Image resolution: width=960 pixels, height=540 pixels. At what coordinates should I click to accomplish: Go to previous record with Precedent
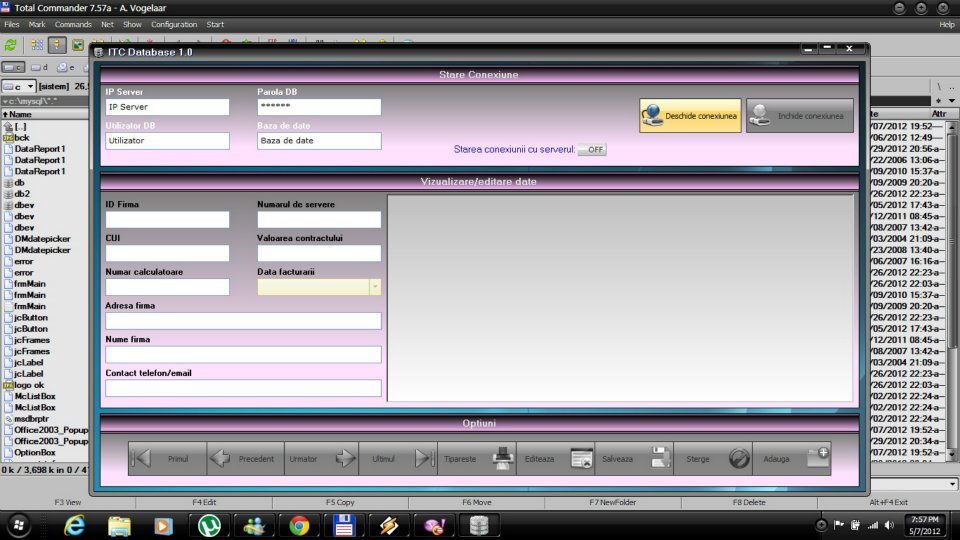coord(245,458)
